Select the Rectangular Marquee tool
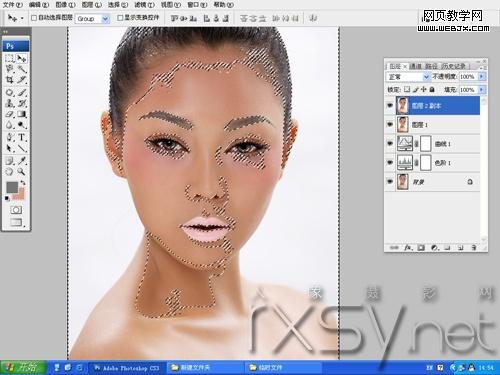Viewport: 500px width, 375px height. point(10,59)
